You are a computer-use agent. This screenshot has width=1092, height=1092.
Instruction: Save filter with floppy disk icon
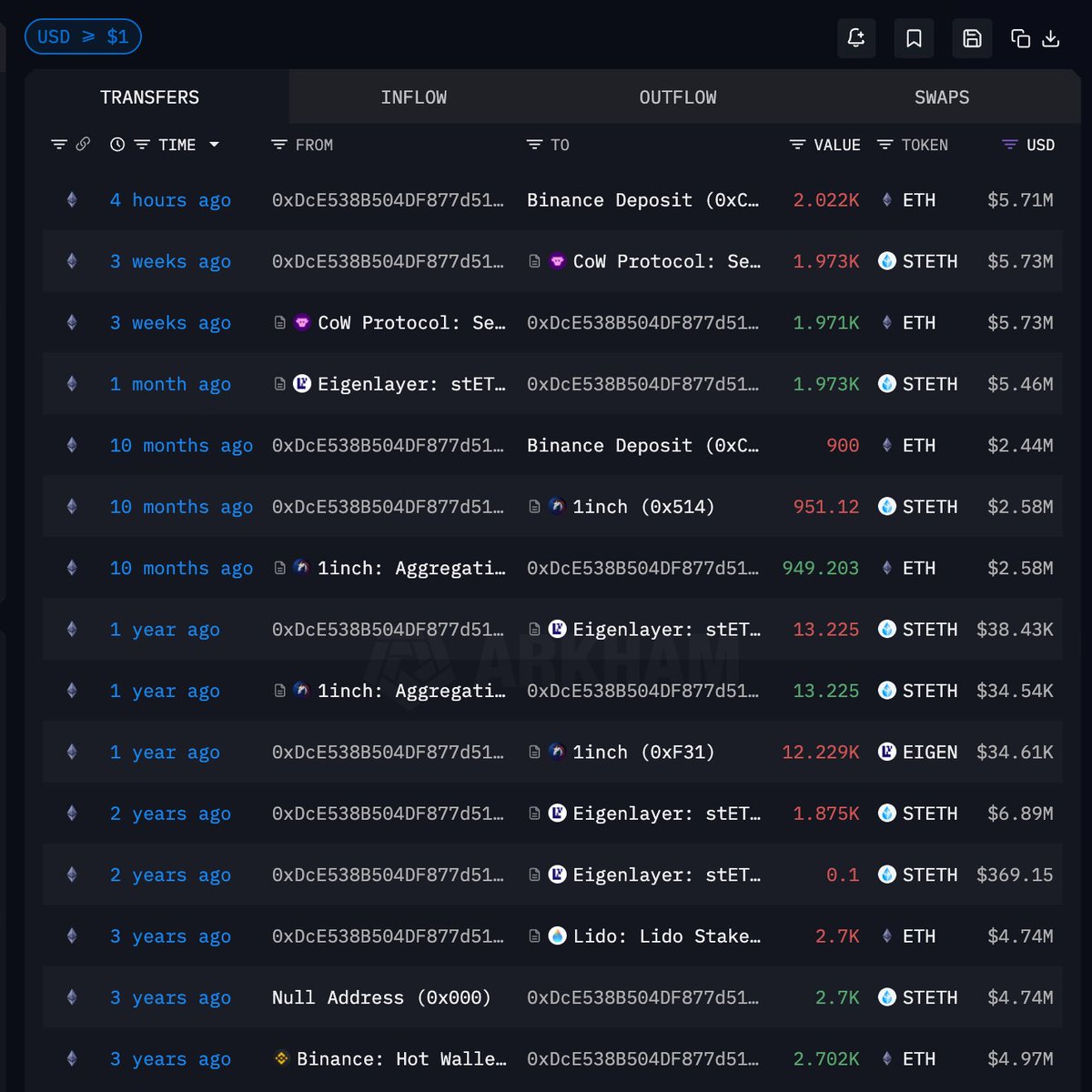point(972,38)
